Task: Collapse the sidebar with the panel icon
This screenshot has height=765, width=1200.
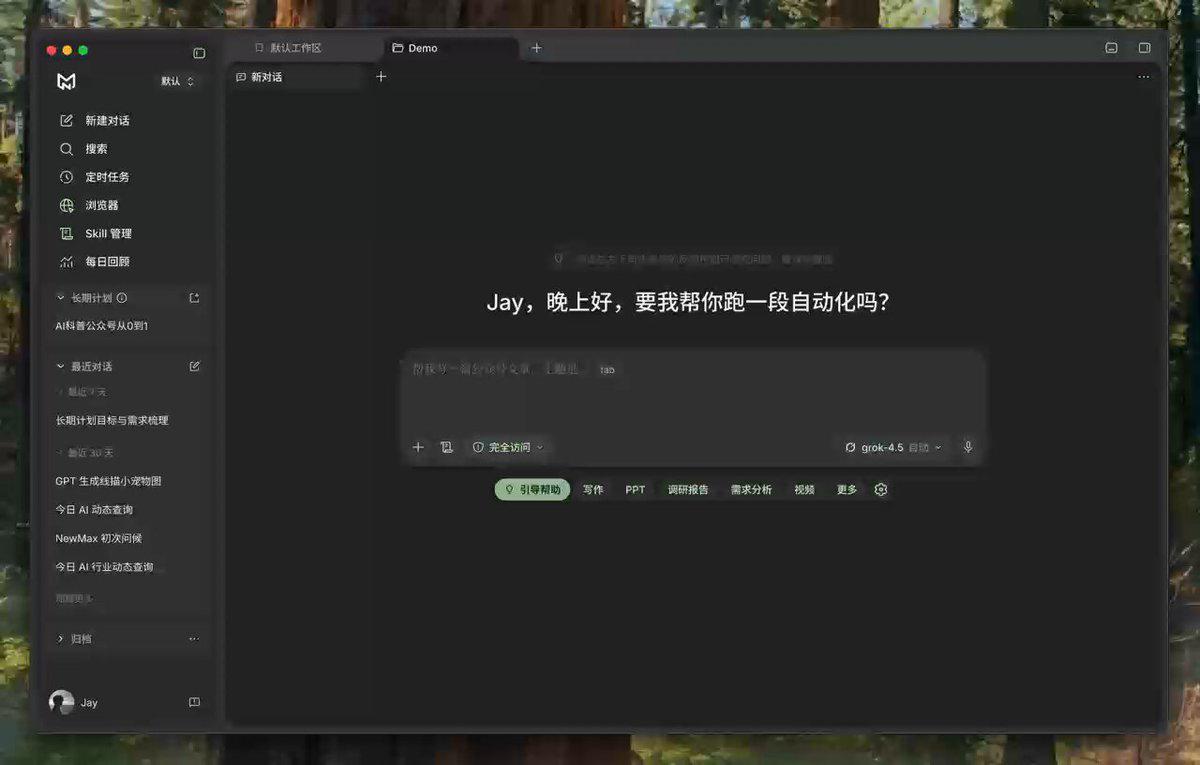Action: click(199, 53)
